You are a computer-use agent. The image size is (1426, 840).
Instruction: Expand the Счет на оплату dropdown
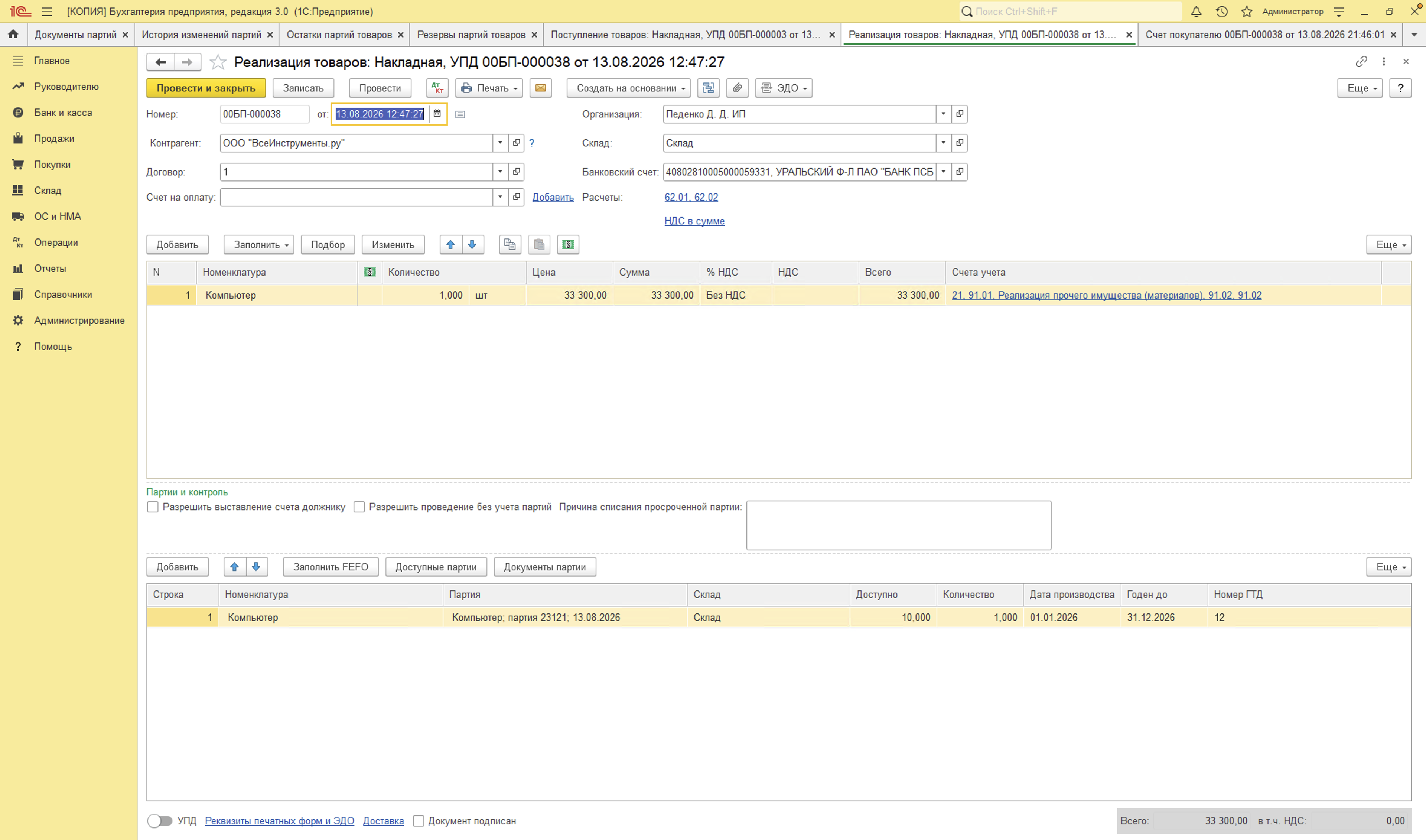click(500, 197)
